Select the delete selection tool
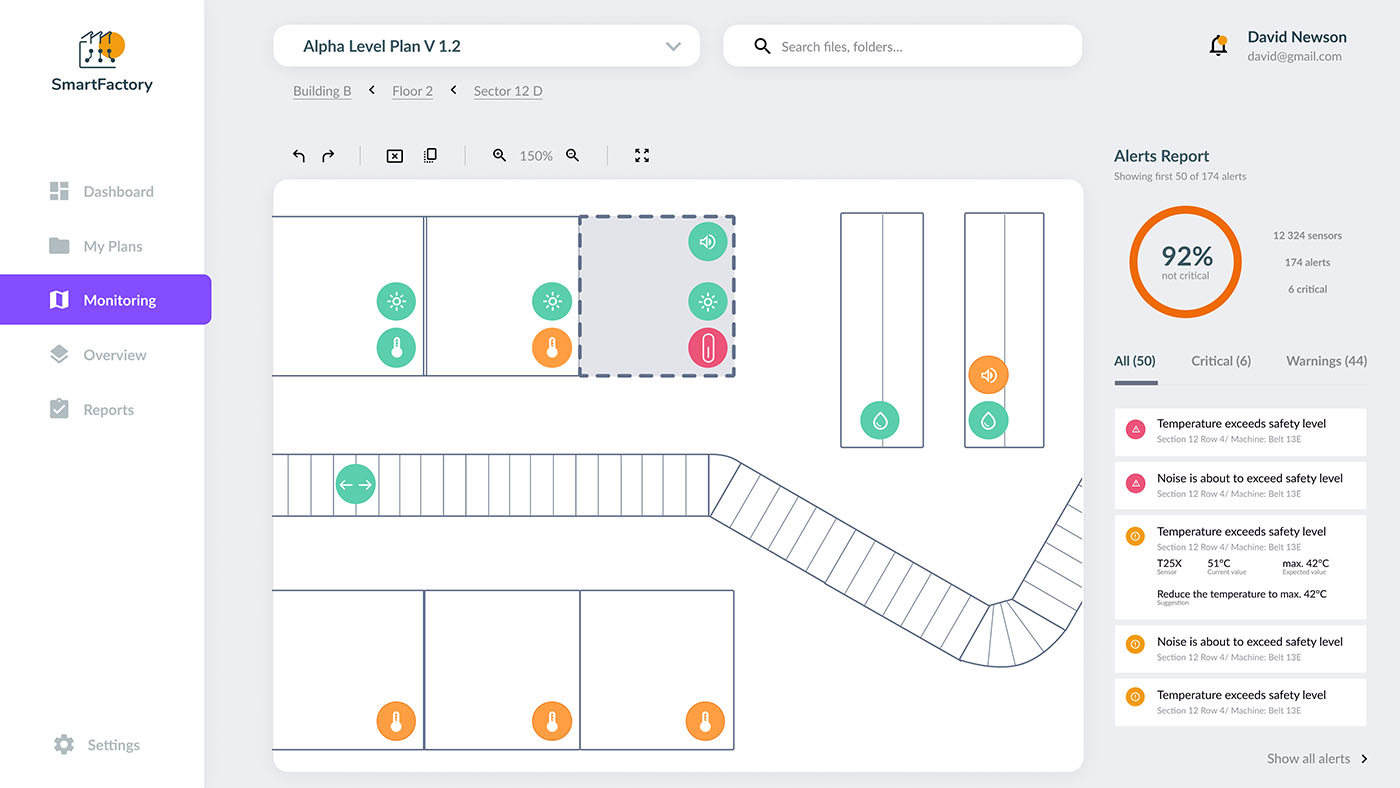Image resolution: width=1400 pixels, height=788 pixels. (x=394, y=156)
